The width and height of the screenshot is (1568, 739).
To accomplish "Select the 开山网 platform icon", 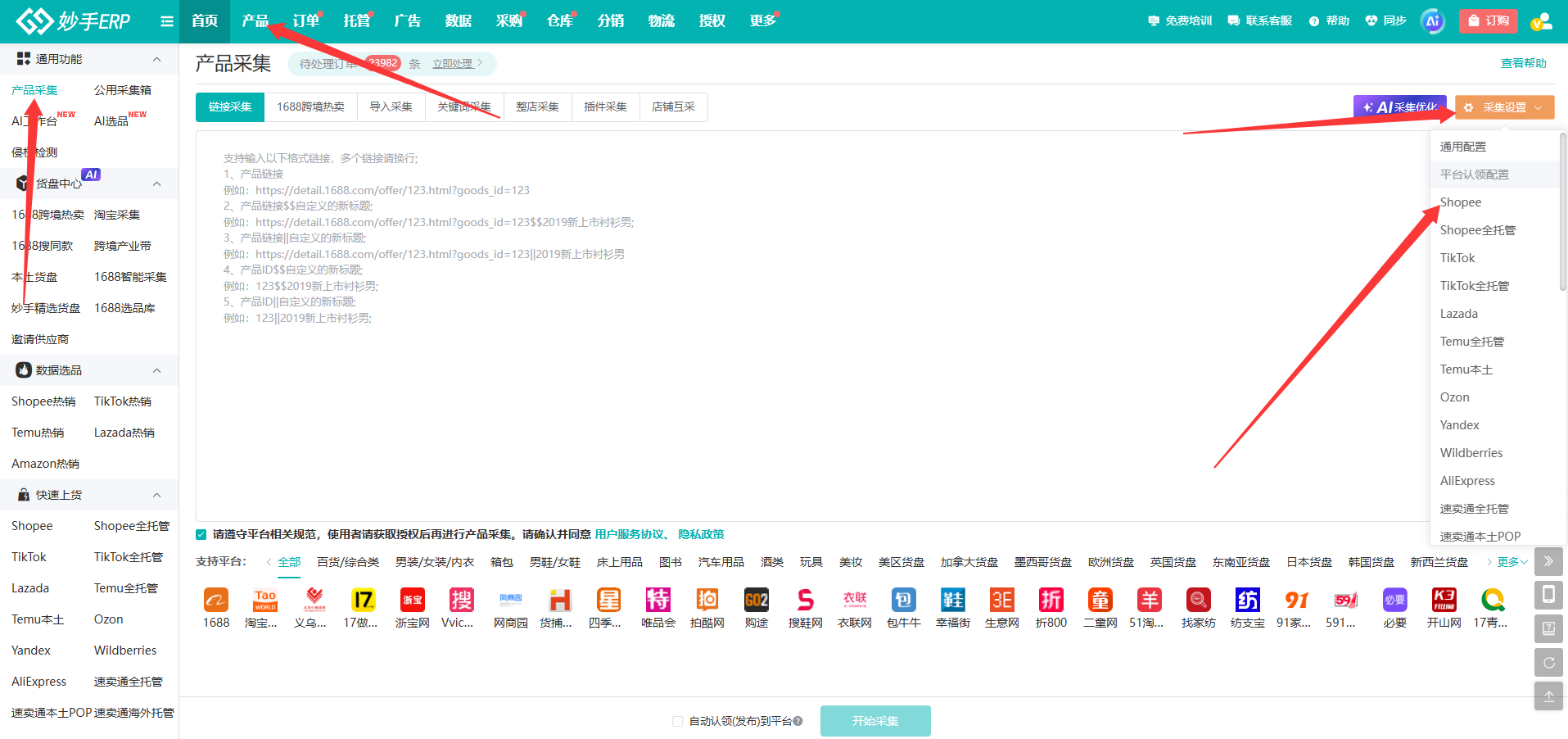I will (x=1444, y=601).
